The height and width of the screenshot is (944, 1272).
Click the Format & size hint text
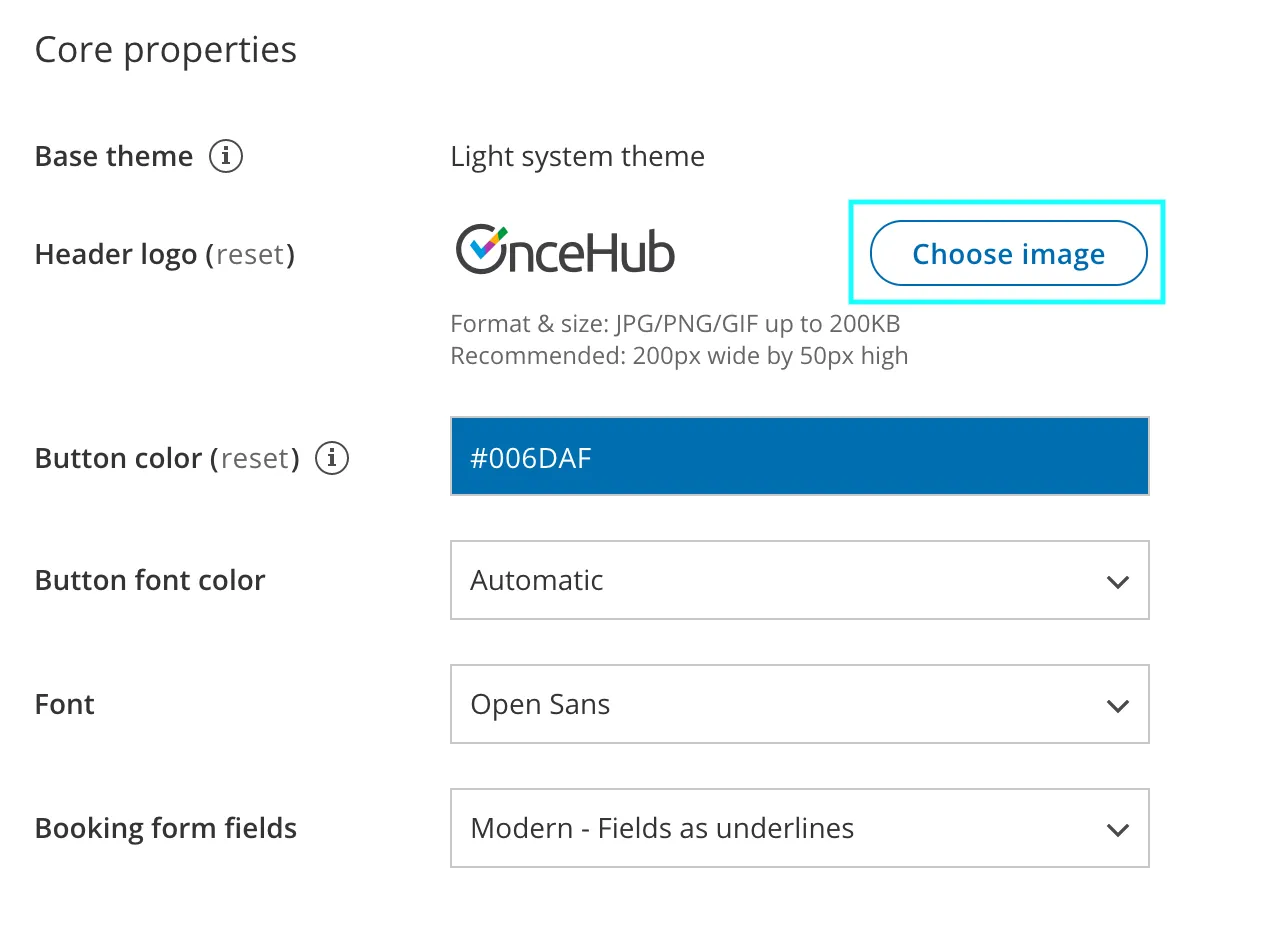click(x=675, y=324)
